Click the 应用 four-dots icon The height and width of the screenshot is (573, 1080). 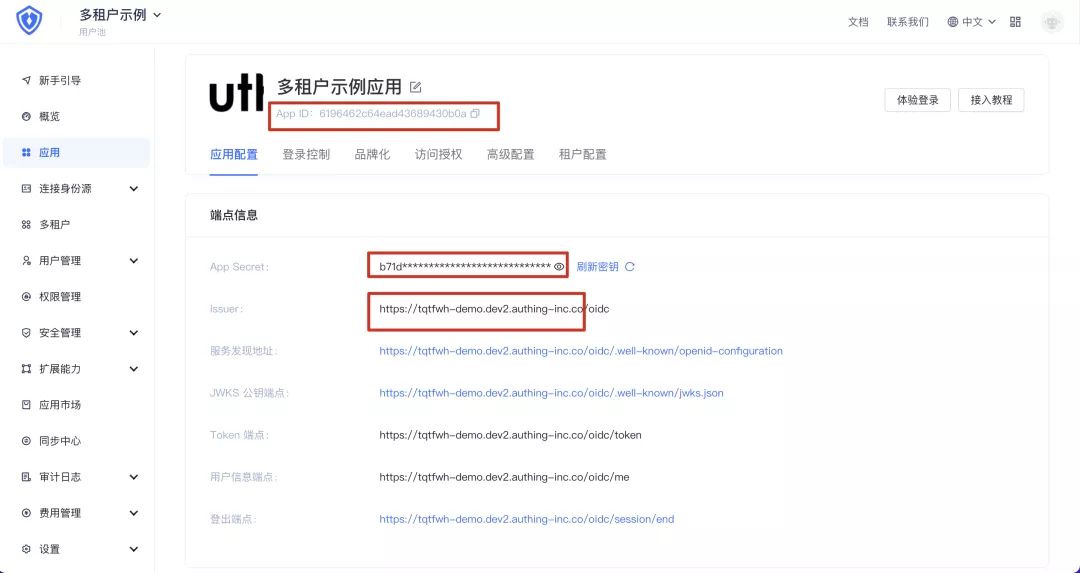[26, 152]
